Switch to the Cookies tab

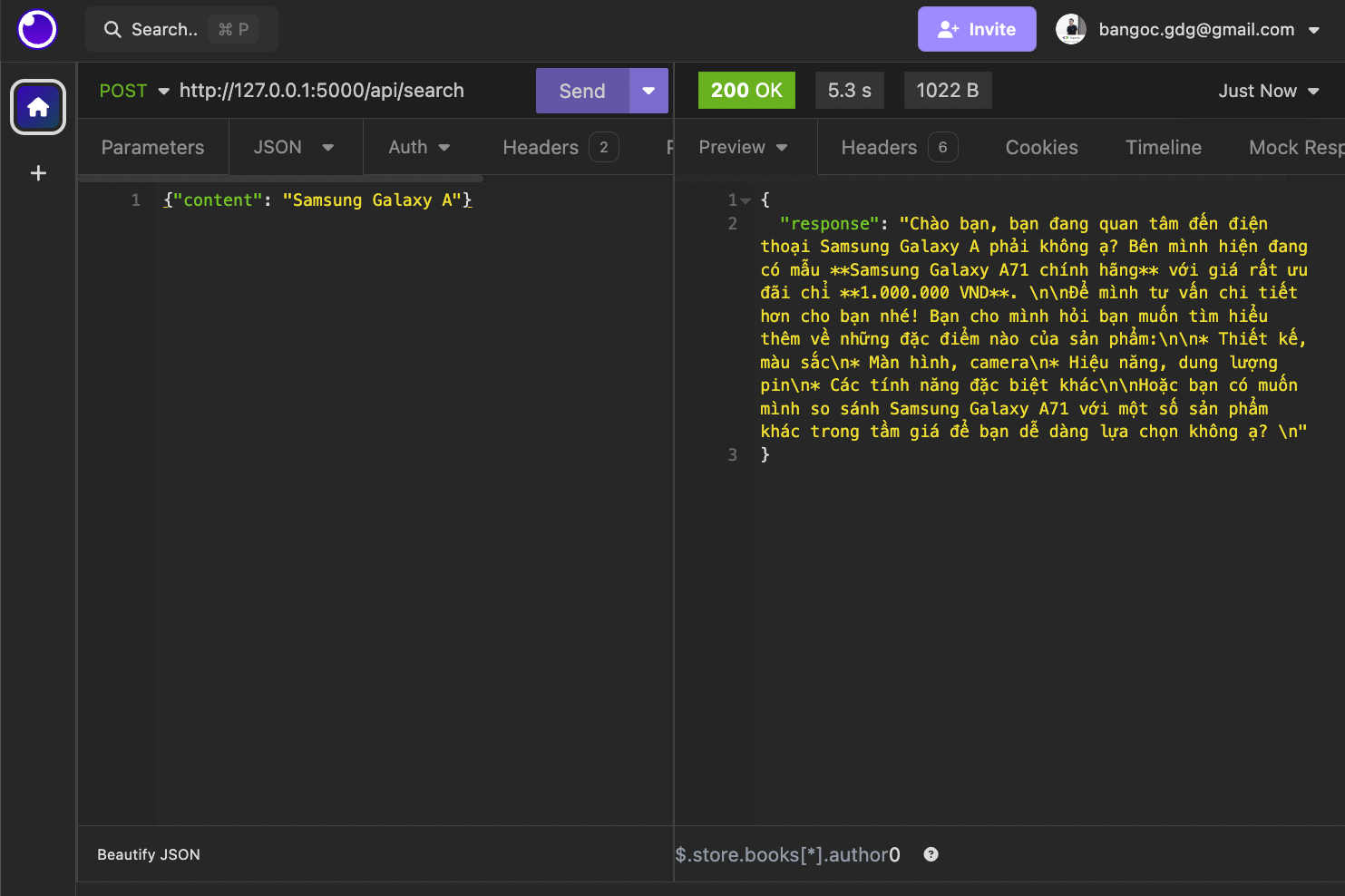[x=1042, y=147]
